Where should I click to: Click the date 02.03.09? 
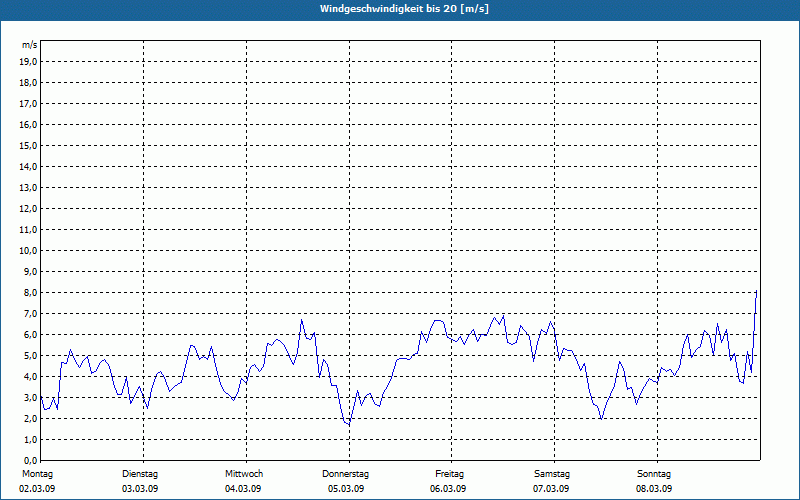click(37, 489)
